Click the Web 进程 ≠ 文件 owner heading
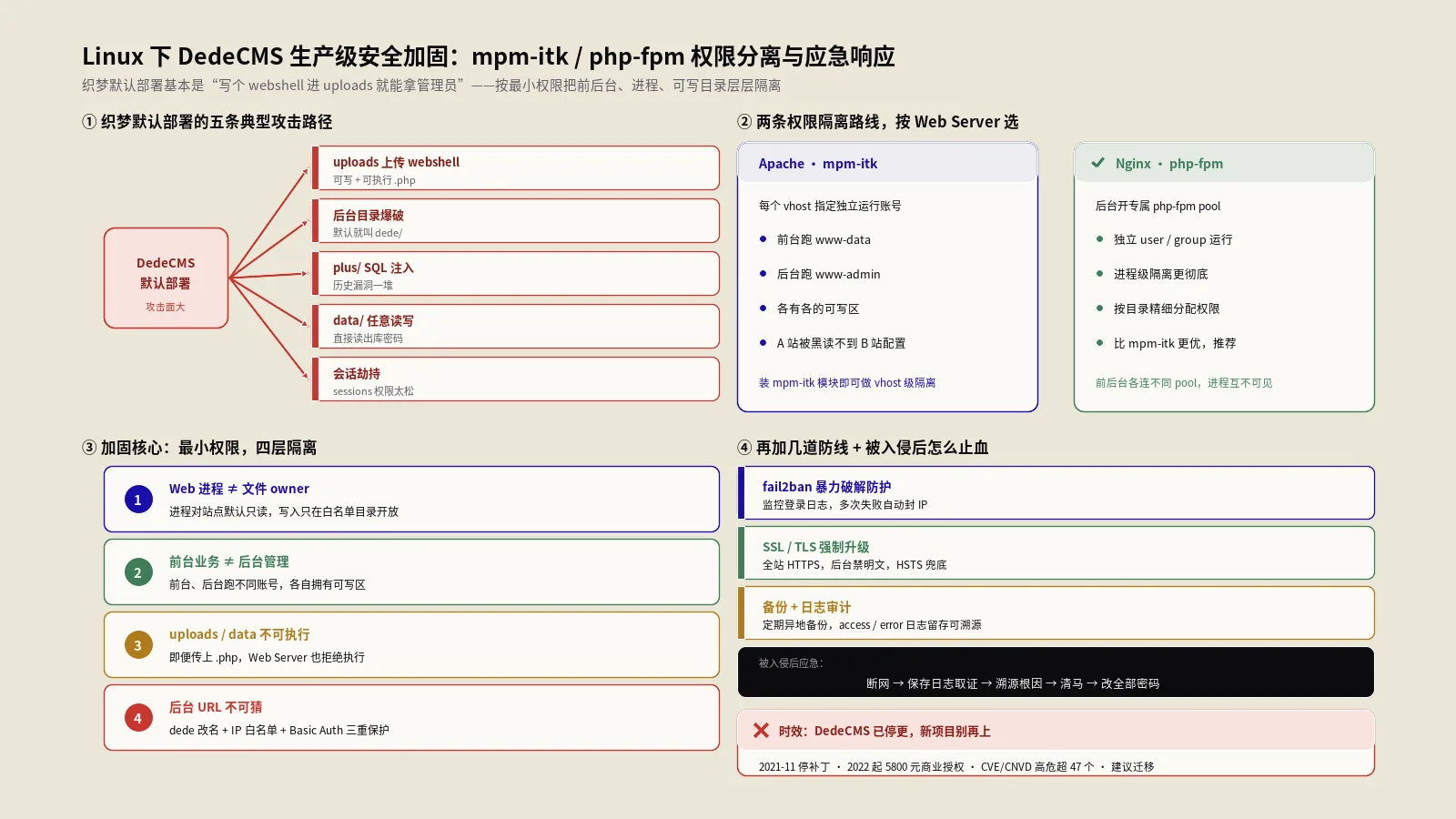 (239, 489)
